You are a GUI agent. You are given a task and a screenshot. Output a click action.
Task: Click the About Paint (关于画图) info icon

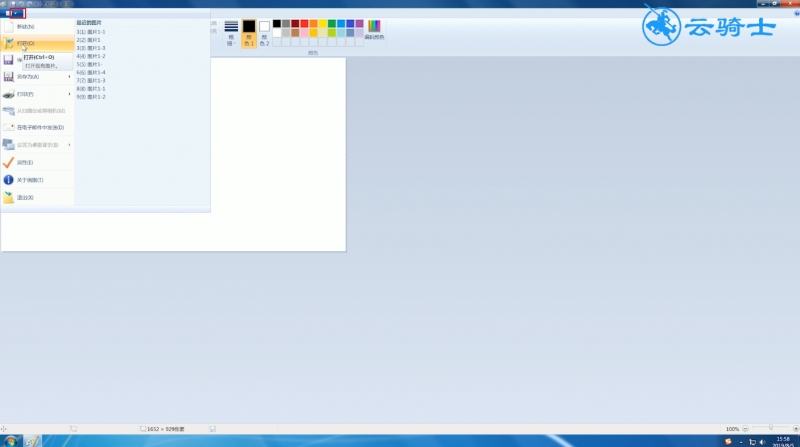[9, 180]
